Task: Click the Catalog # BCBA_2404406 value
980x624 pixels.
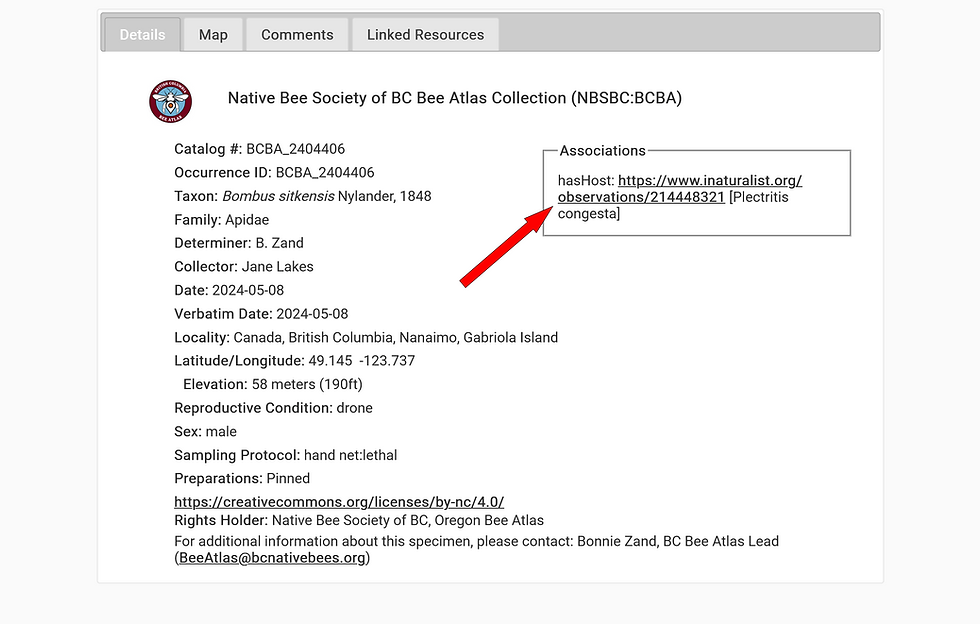Action: [297, 148]
